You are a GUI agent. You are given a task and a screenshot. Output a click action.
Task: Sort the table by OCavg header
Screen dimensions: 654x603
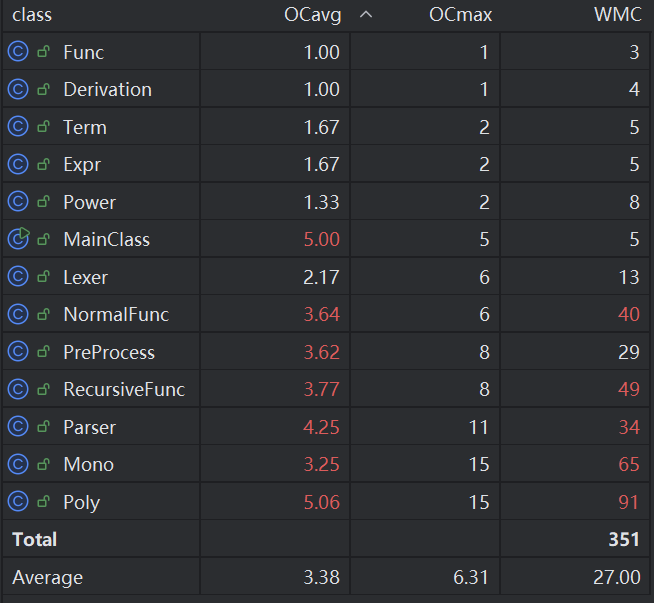point(312,15)
